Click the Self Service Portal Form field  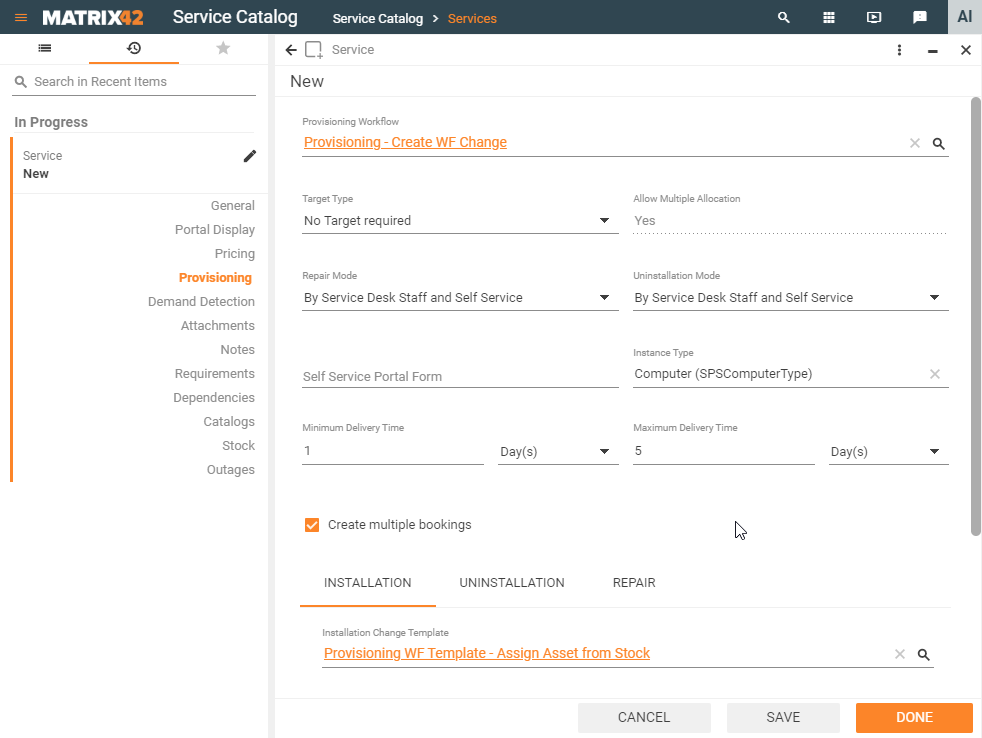[460, 376]
